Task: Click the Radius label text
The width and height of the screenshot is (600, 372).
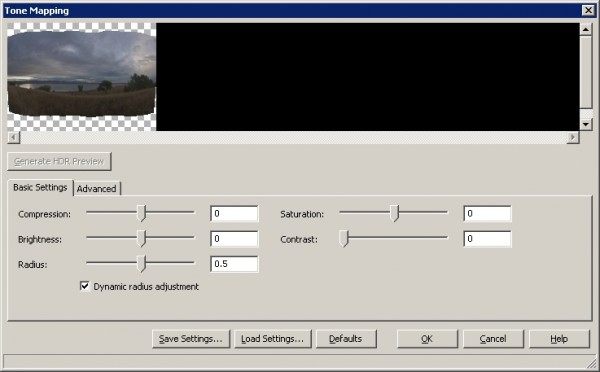Action: click(x=33, y=265)
